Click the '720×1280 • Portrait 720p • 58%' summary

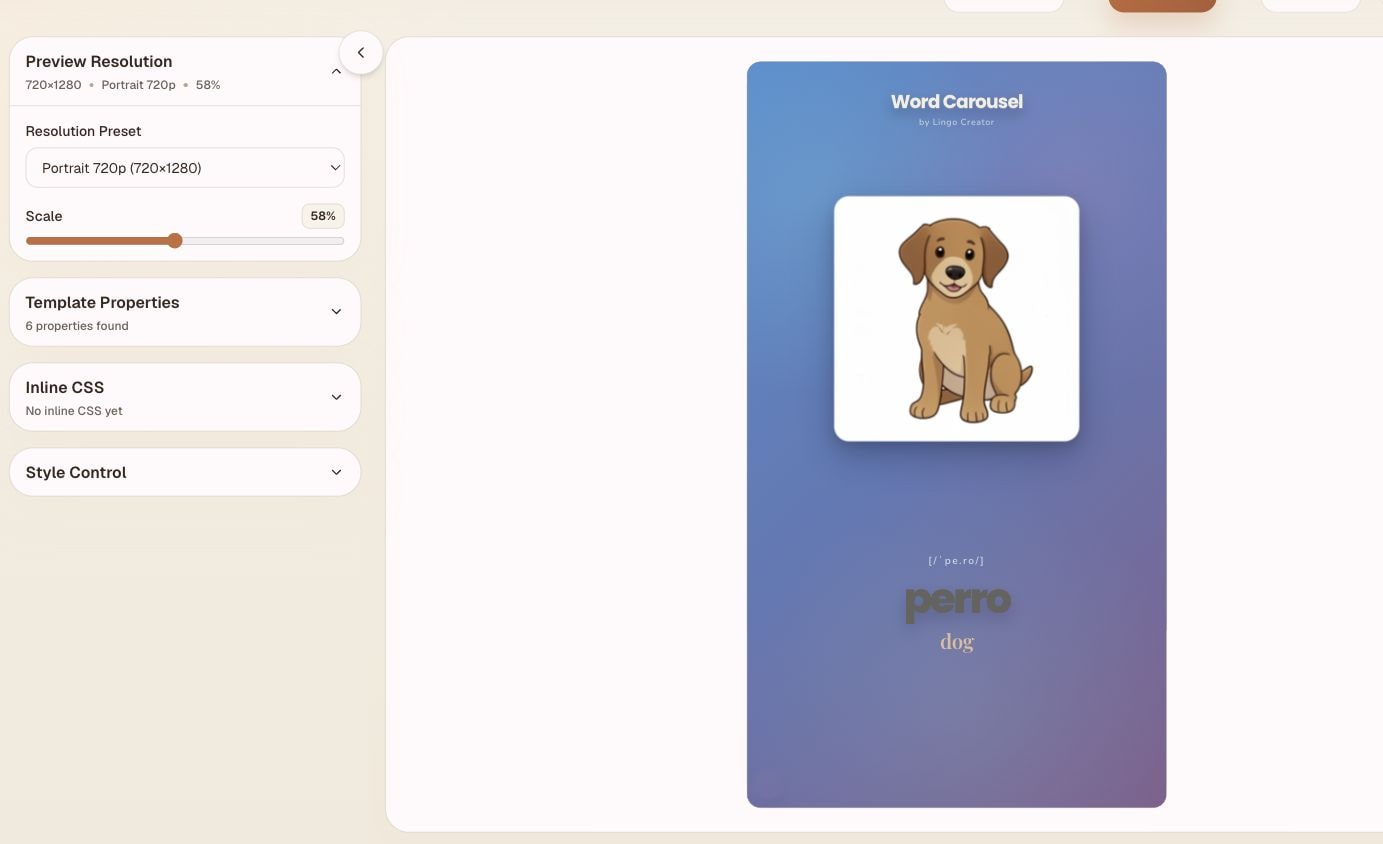coord(123,85)
